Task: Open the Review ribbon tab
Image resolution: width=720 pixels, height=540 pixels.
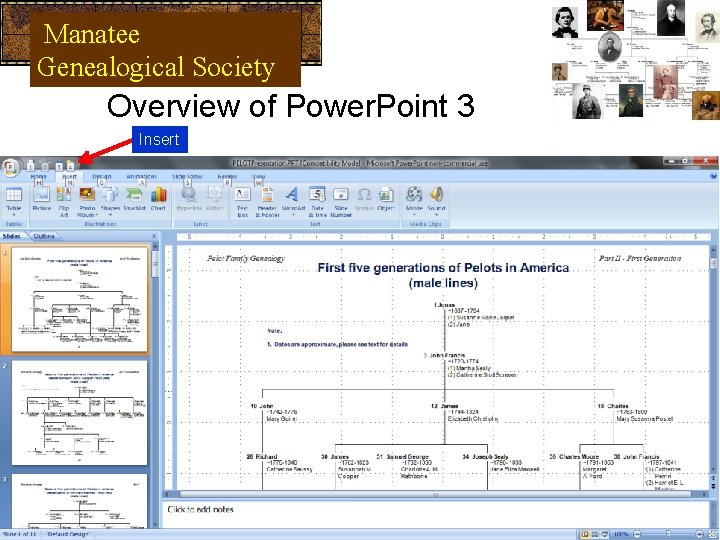Action: 227,176
